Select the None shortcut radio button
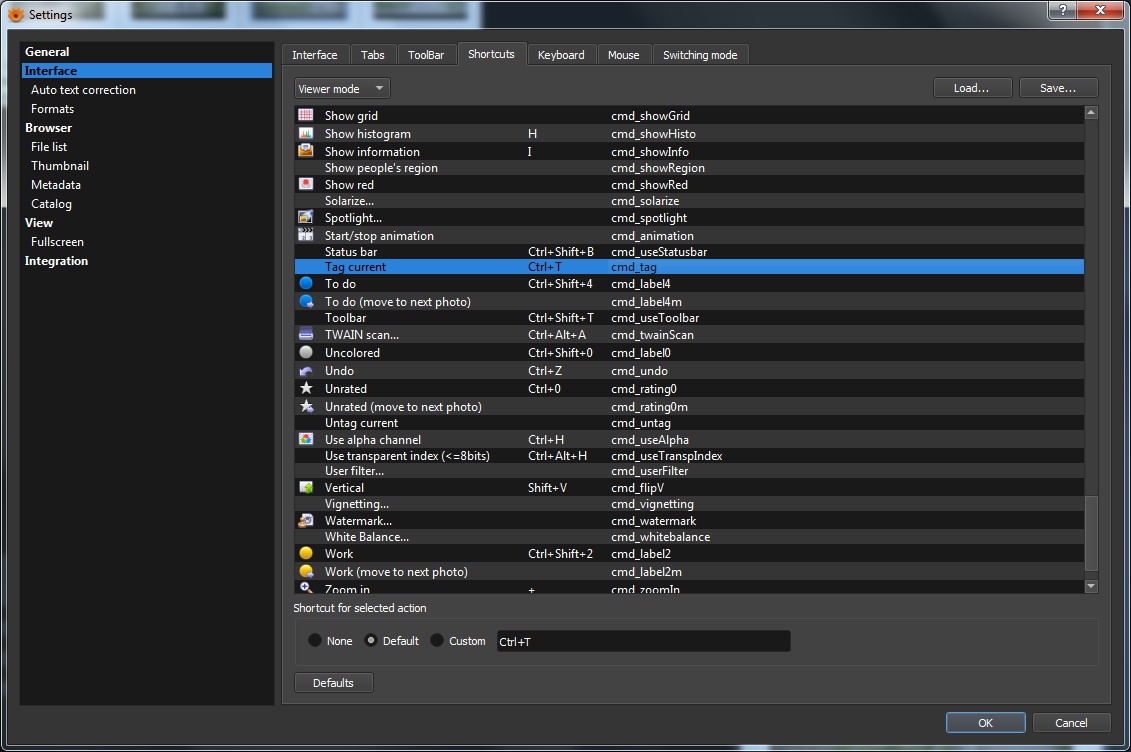This screenshot has height=752, width=1131. 315,641
